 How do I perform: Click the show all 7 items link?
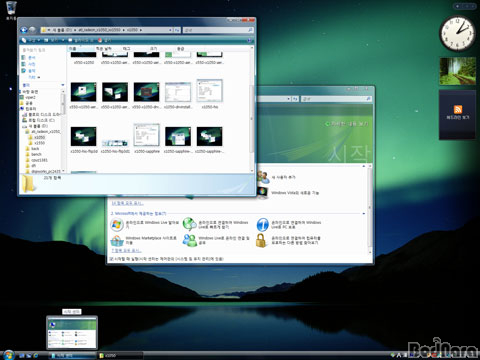click(x=126, y=251)
